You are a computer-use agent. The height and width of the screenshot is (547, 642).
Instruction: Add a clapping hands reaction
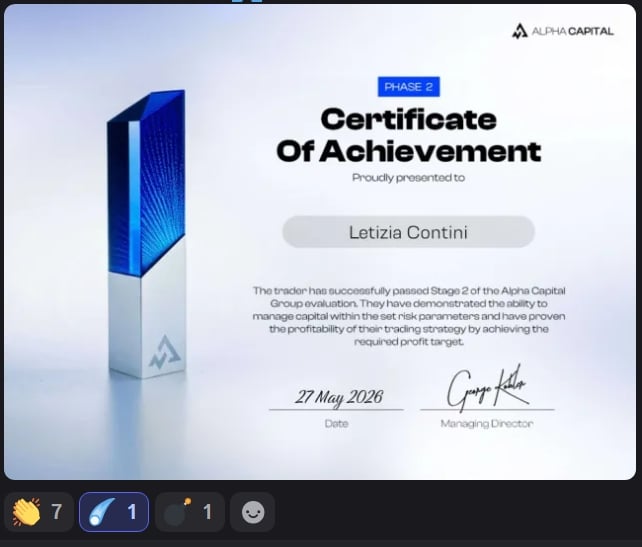[38, 512]
